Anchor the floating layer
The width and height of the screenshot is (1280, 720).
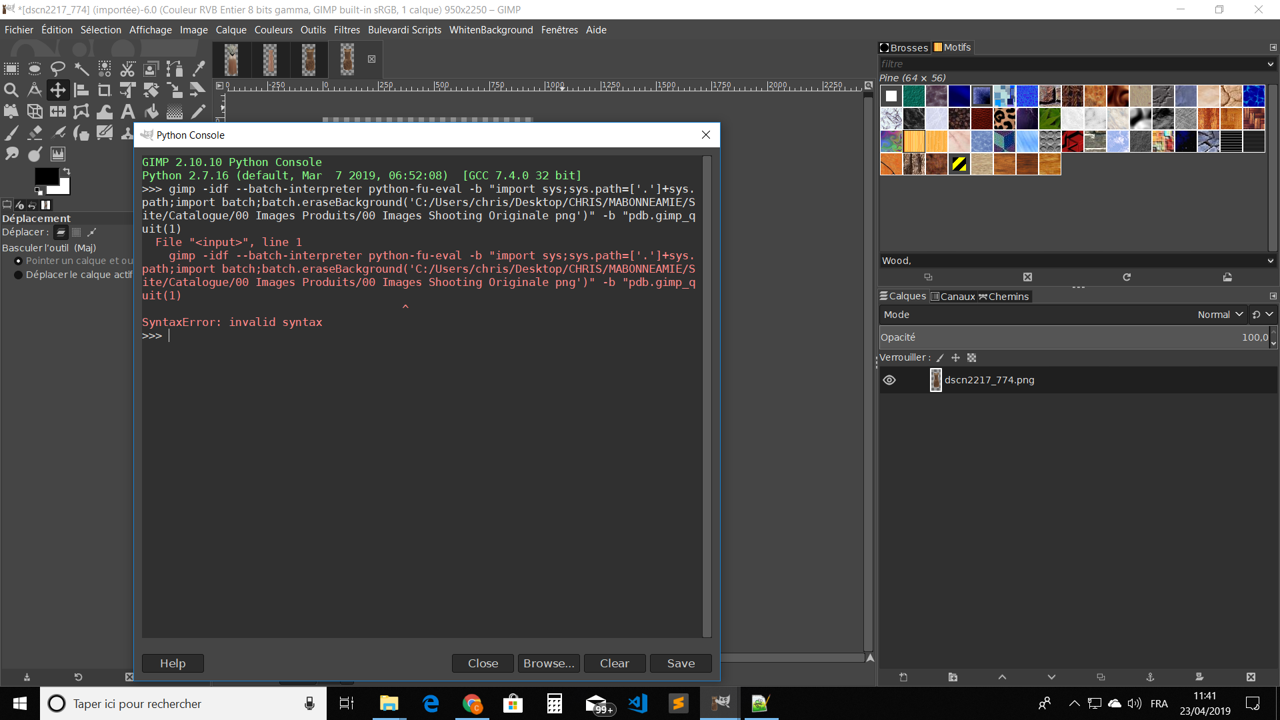[x=1150, y=677]
